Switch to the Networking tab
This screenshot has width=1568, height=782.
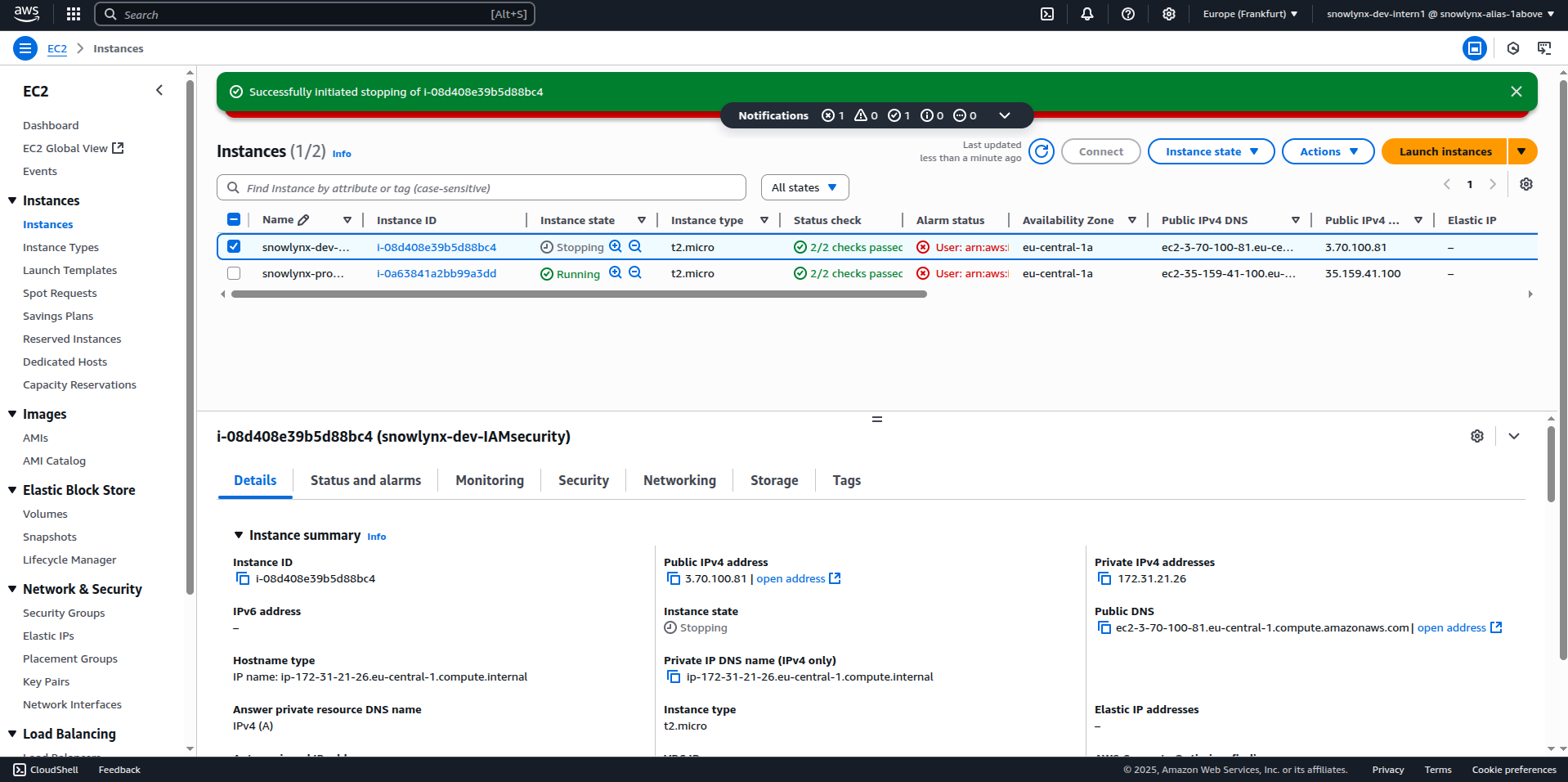679,481
